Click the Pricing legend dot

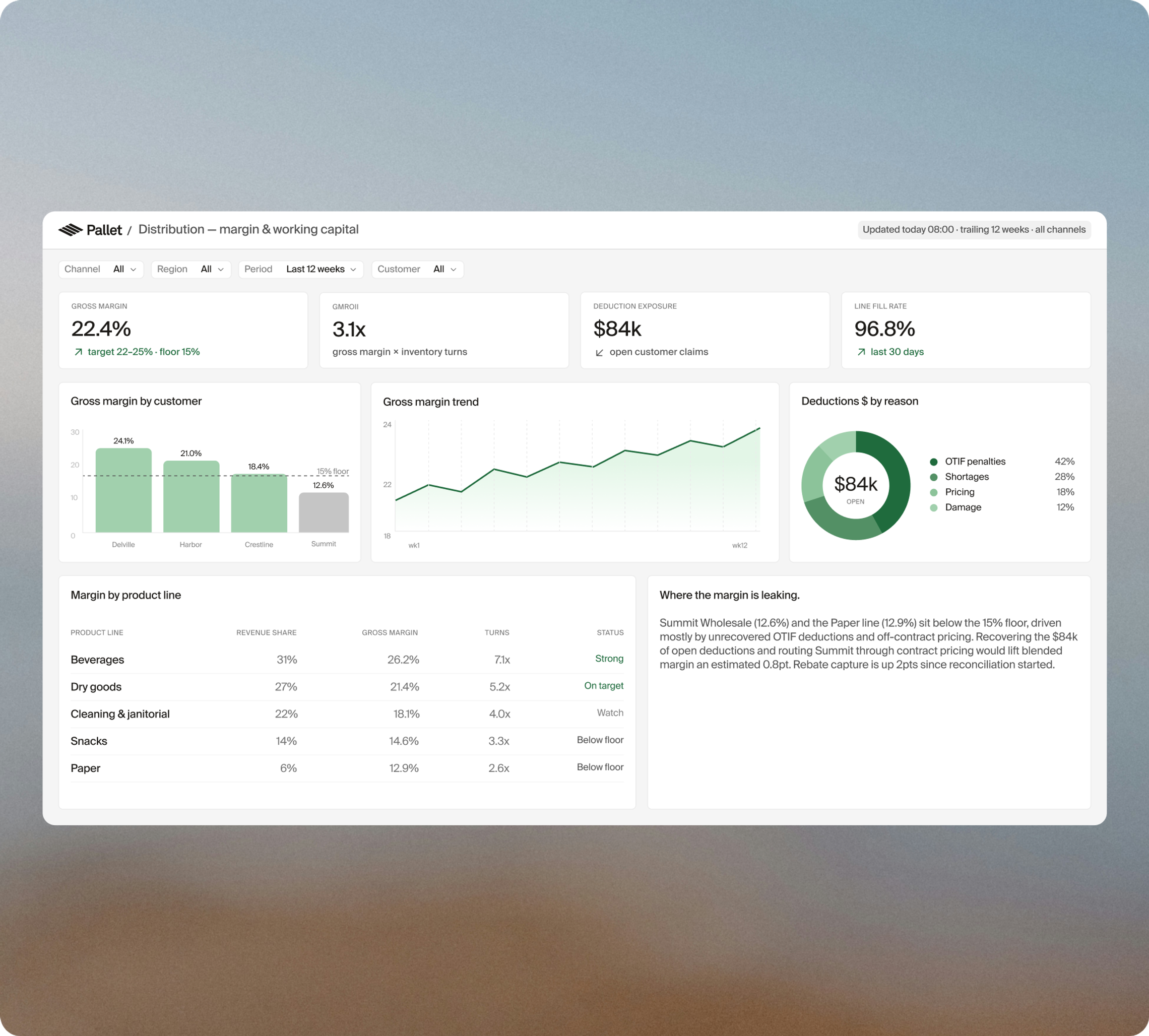coord(934,492)
